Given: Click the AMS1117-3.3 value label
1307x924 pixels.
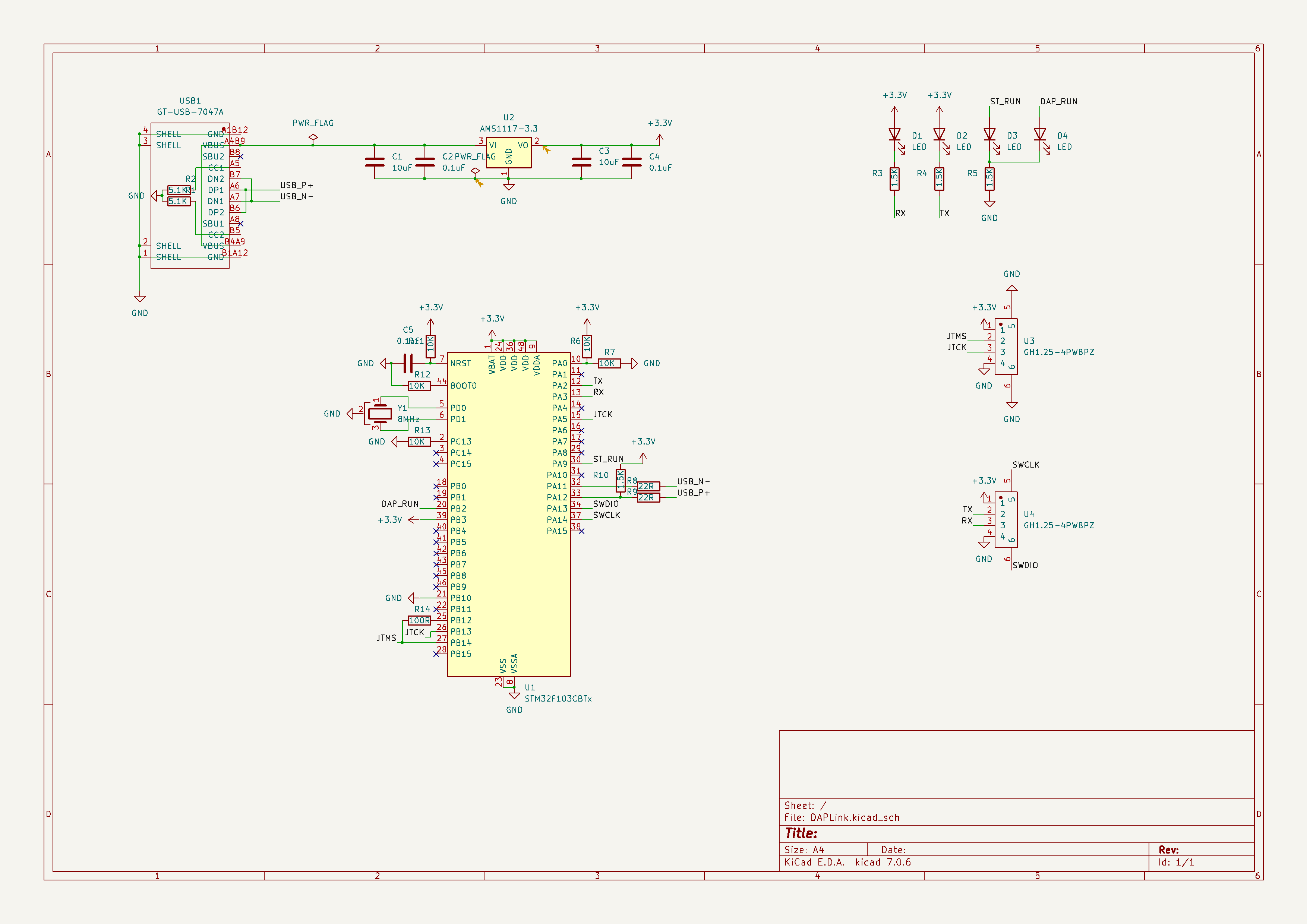Looking at the screenshot, I should click(x=508, y=129).
